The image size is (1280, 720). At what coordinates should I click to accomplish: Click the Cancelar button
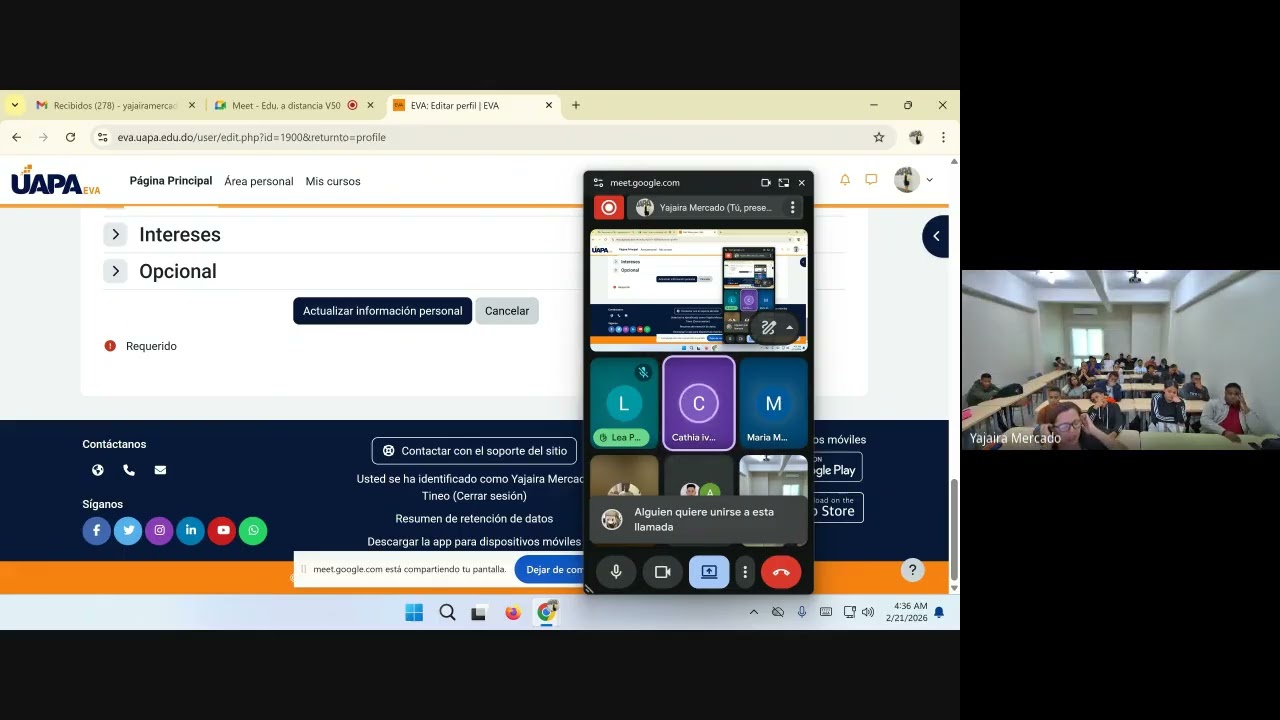pyautogui.click(x=507, y=311)
